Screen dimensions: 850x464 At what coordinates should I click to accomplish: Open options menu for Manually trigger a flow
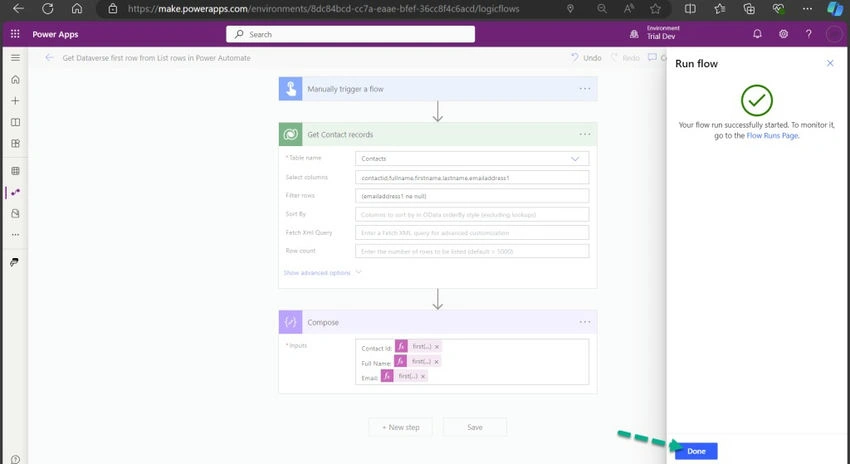(x=584, y=89)
